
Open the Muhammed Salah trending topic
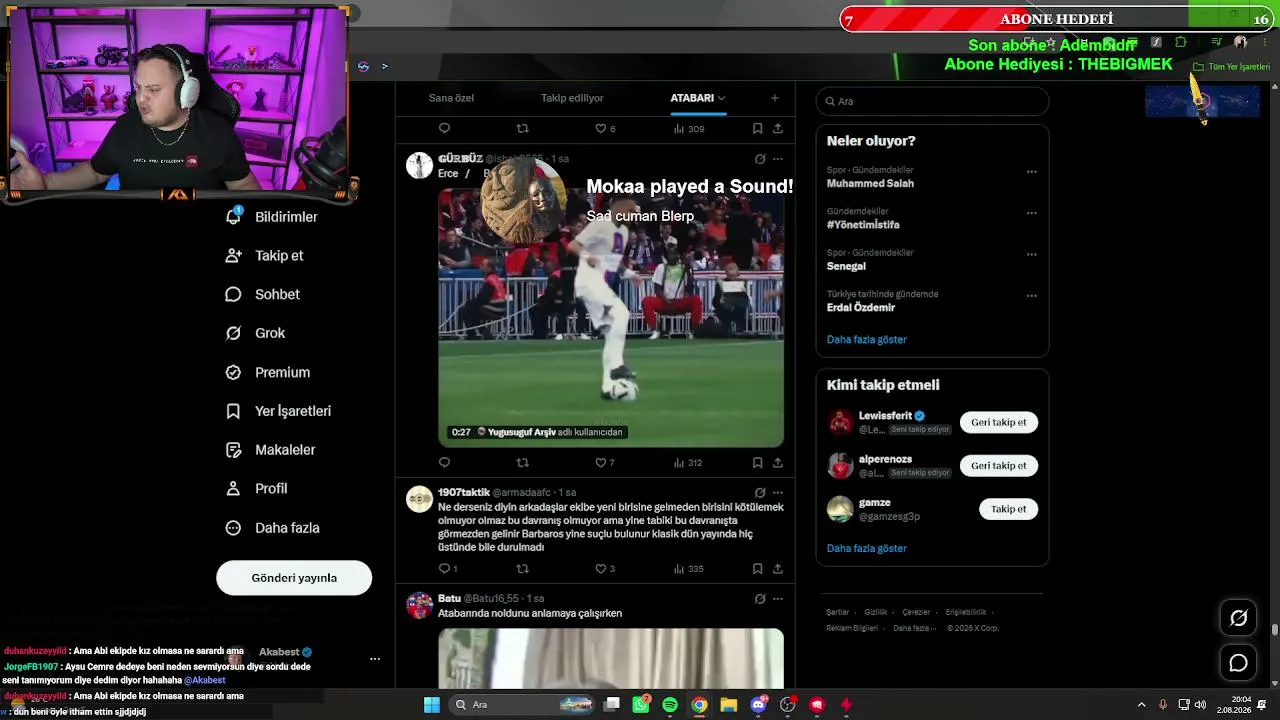coord(870,183)
